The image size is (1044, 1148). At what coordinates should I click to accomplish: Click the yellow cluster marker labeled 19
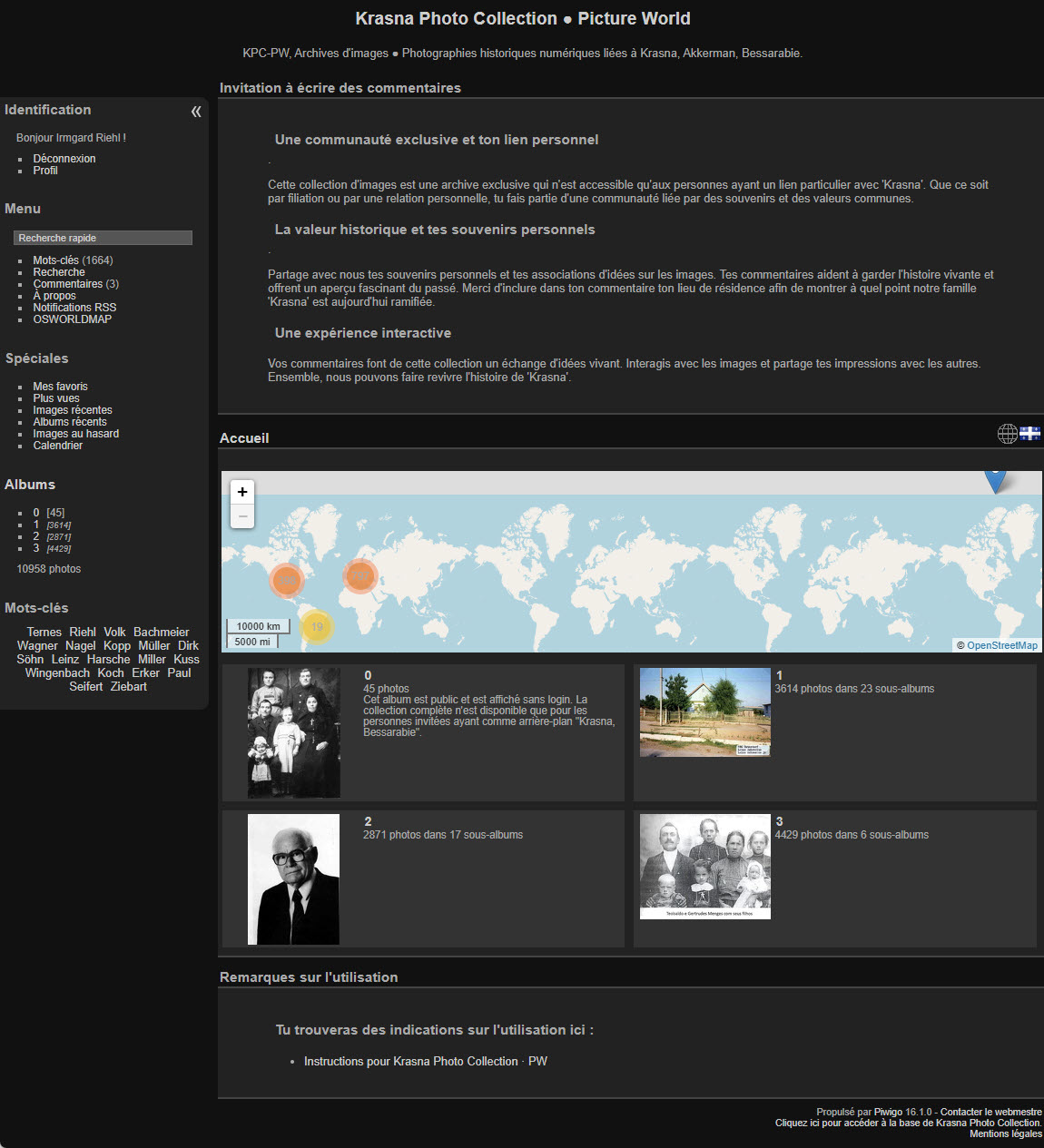pyautogui.click(x=317, y=626)
